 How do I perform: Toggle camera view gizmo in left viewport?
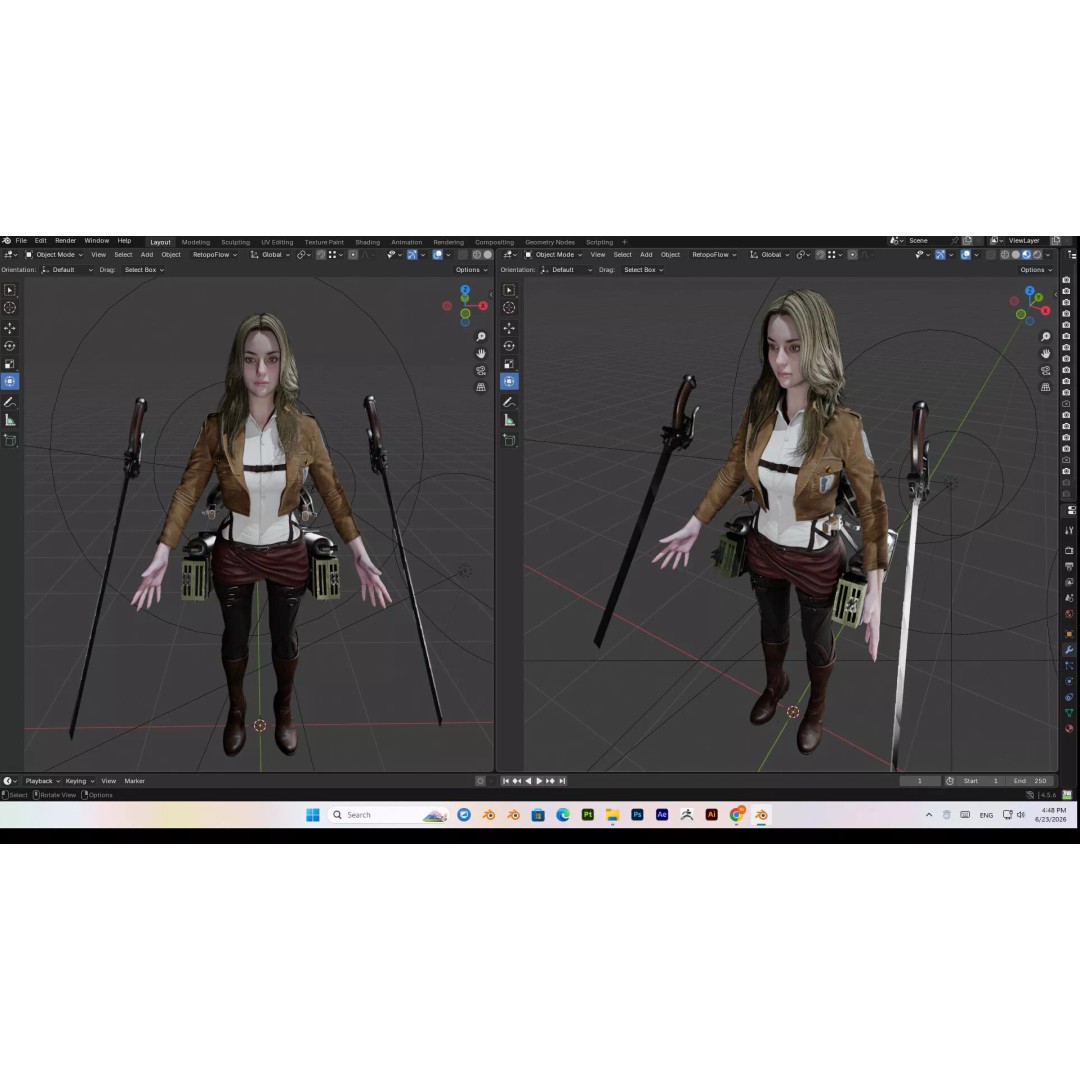tap(481, 371)
